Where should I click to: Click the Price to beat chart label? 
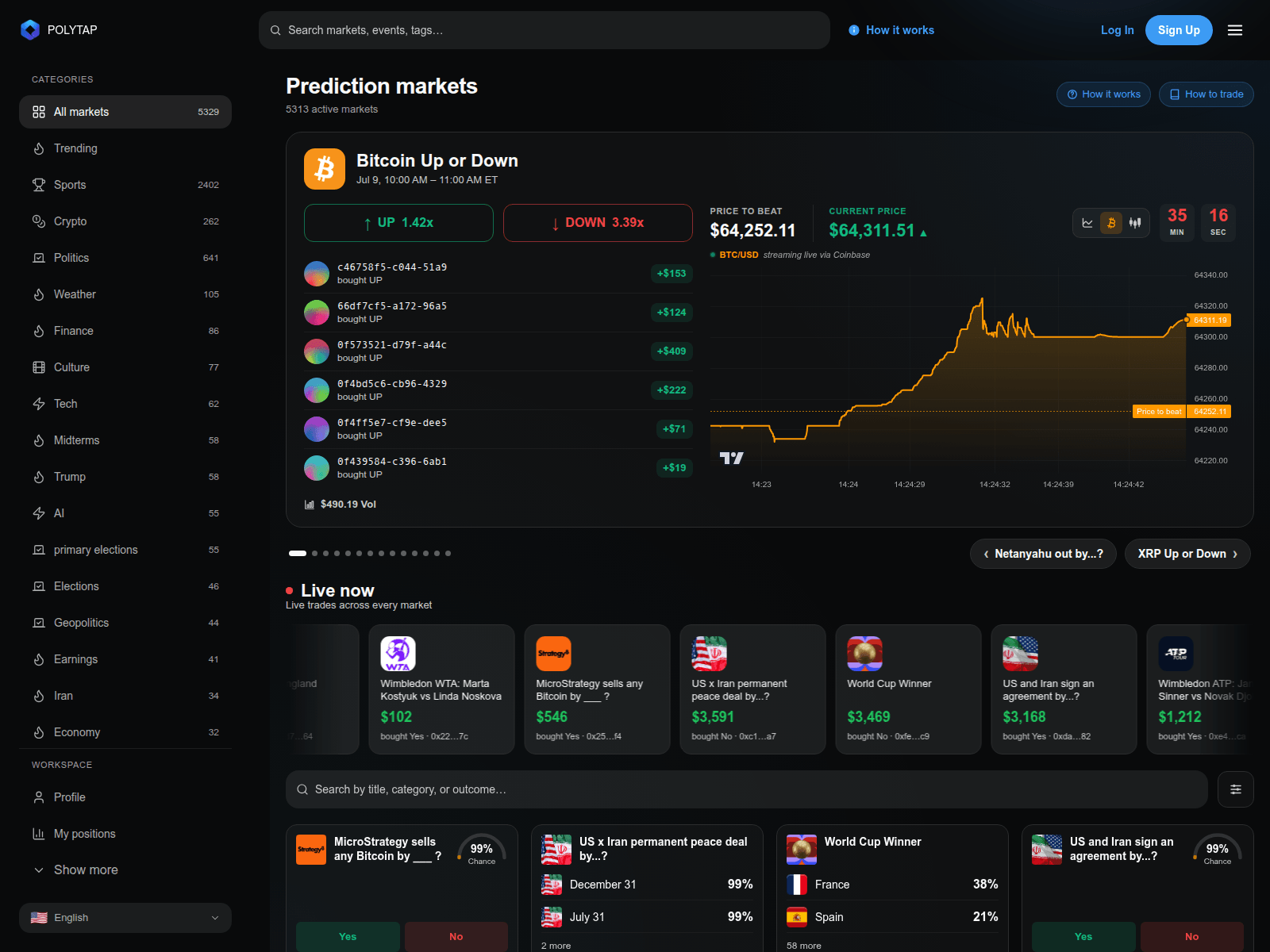pos(1159,412)
